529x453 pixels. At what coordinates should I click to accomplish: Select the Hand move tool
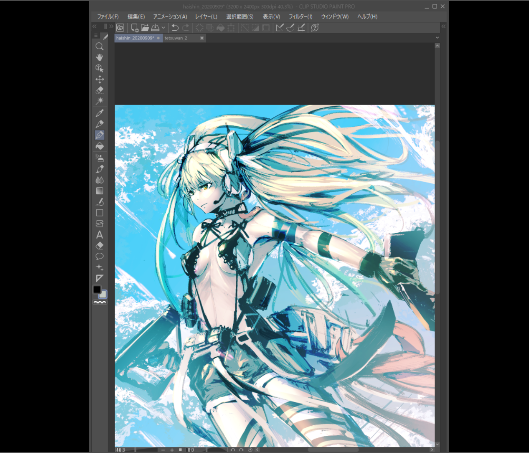99,57
